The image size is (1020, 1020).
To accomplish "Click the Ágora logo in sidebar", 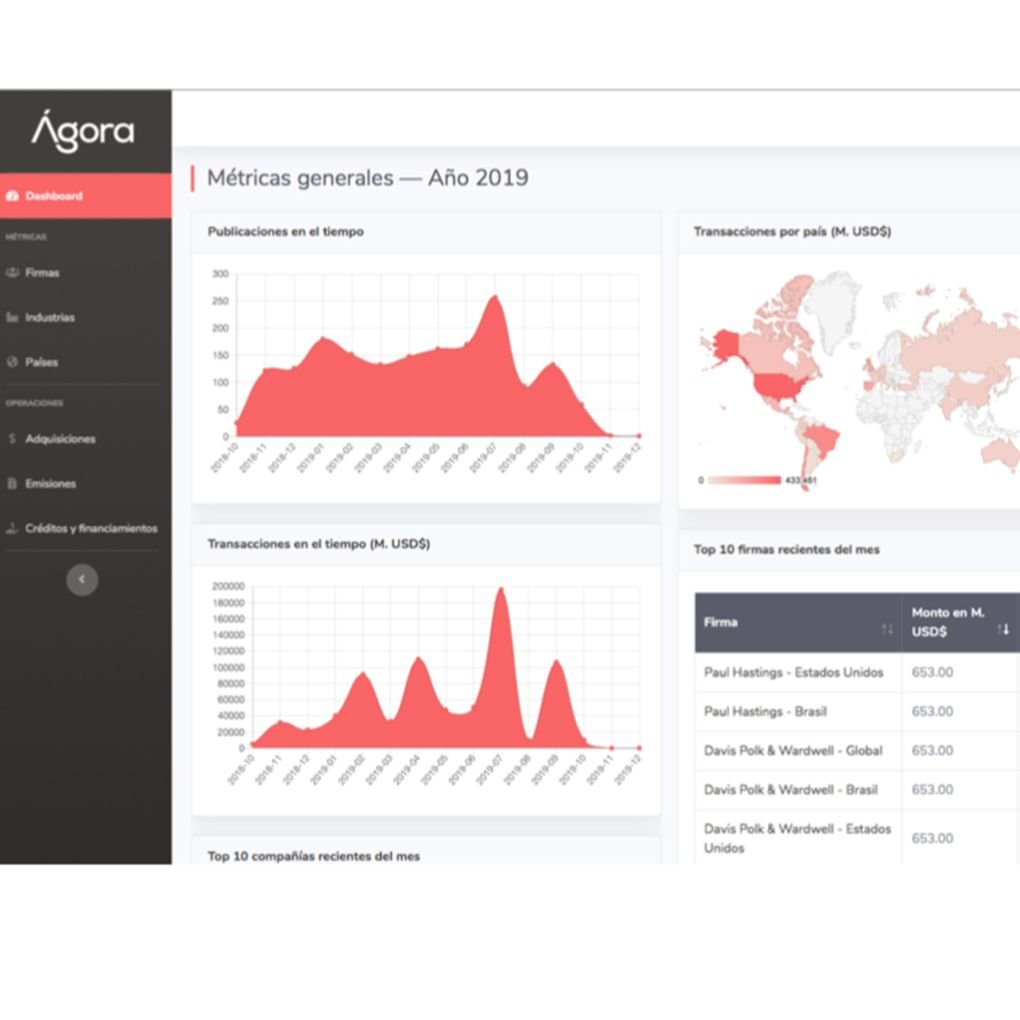I will pos(83,132).
